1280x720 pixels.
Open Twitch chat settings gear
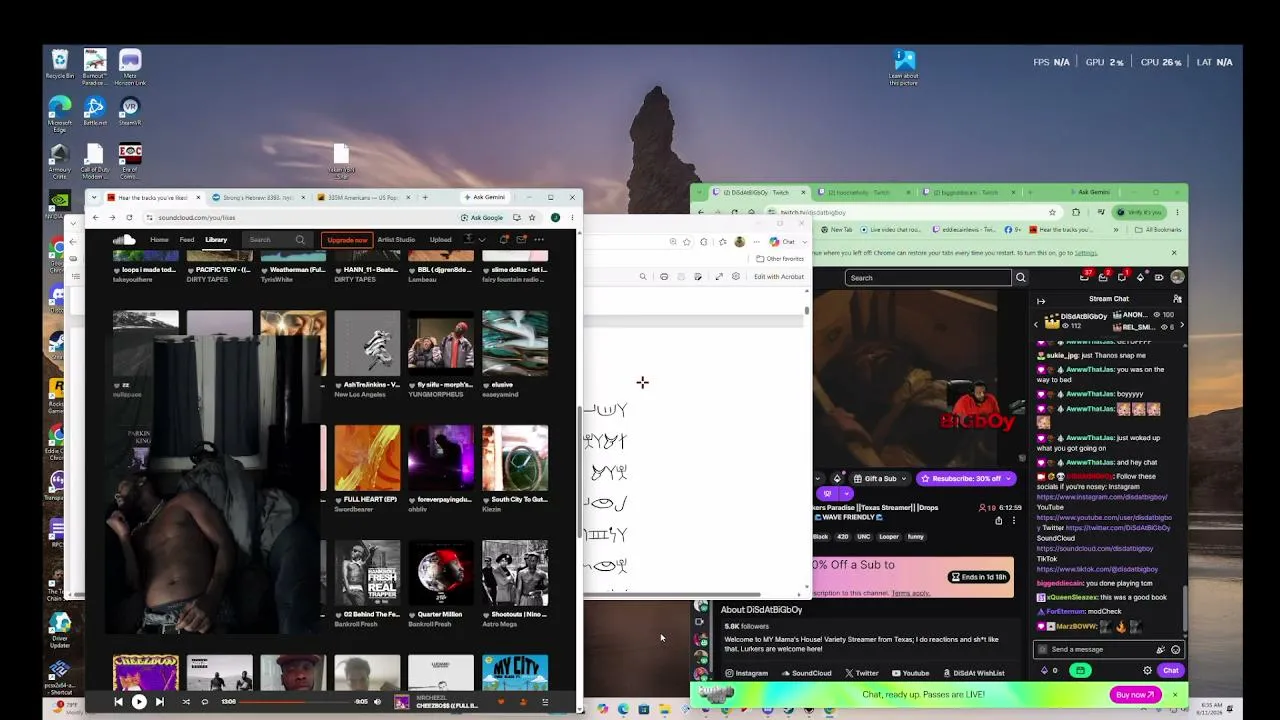pyautogui.click(x=1147, y=671)
